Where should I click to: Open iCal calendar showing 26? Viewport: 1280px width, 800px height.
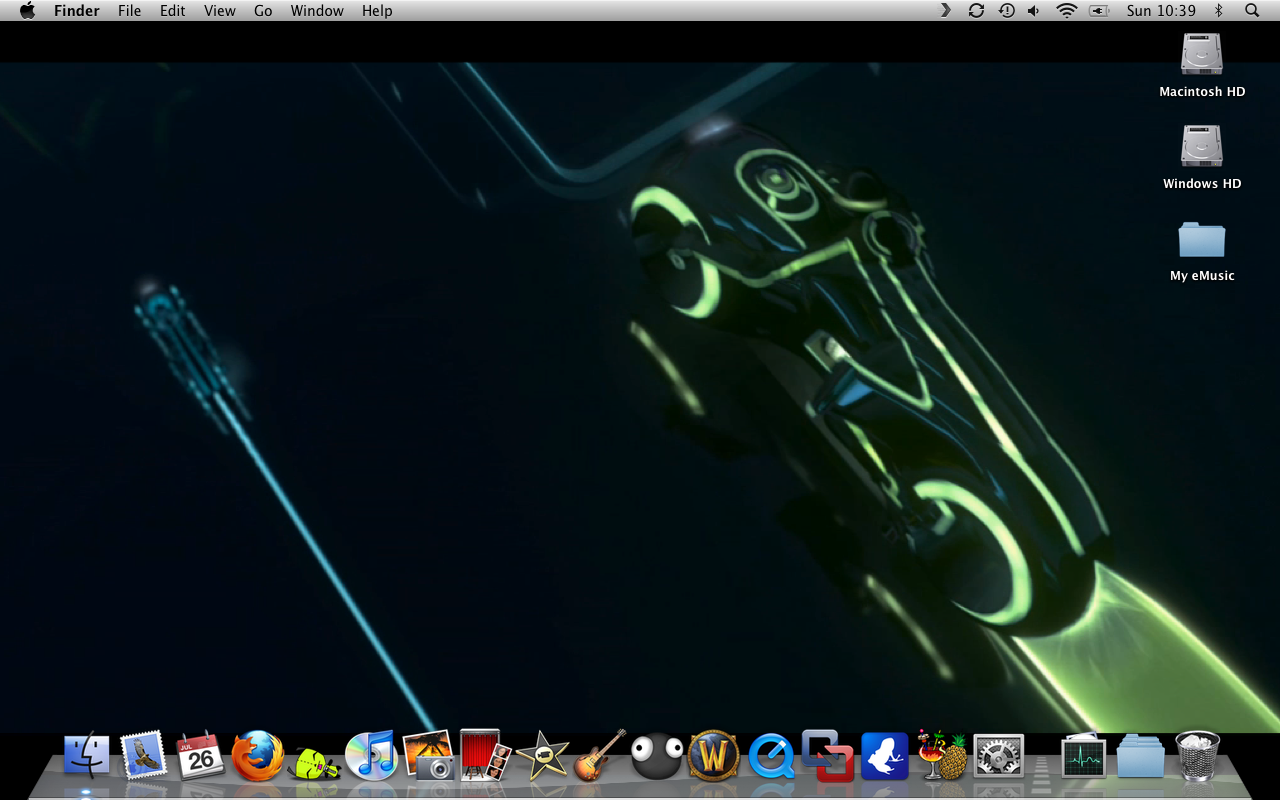click(x=200, y=756)
